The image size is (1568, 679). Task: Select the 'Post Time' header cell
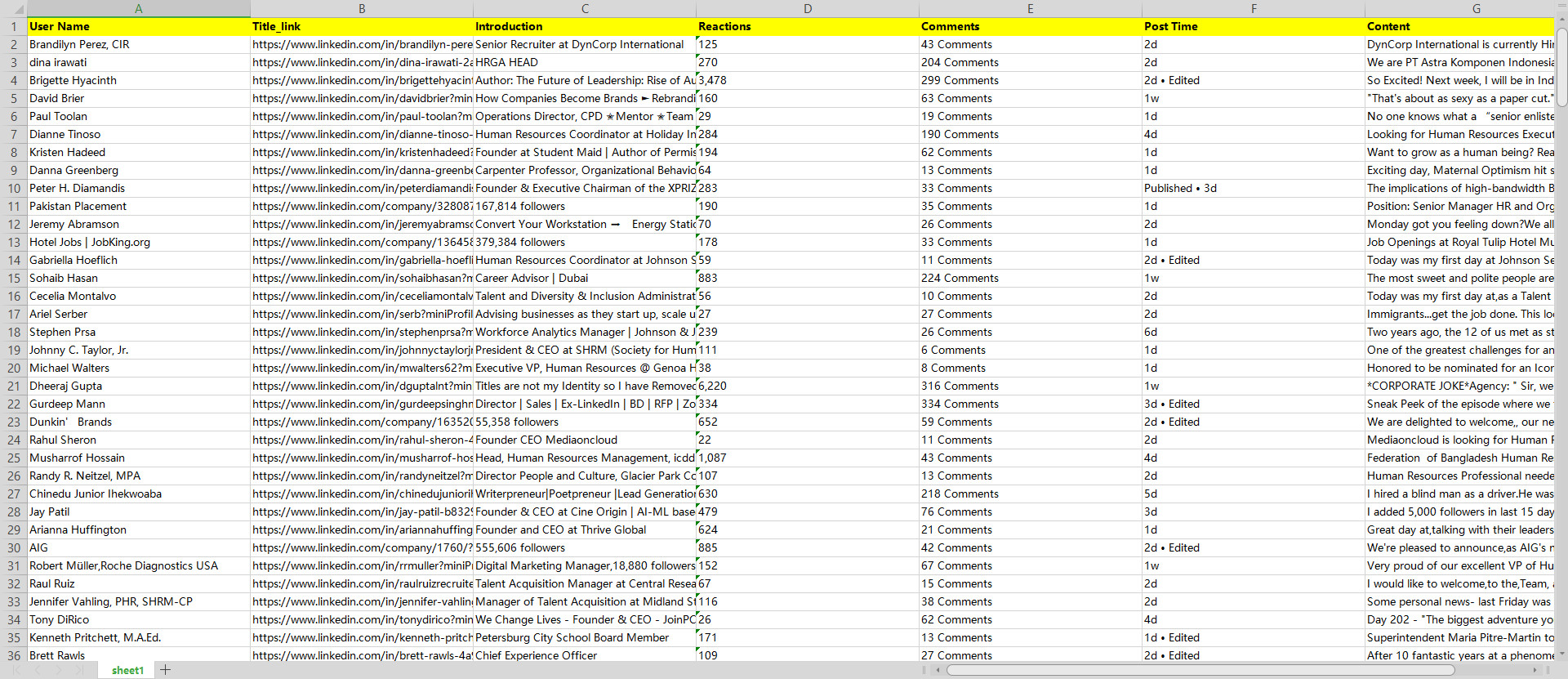[x=1253, y=26]
